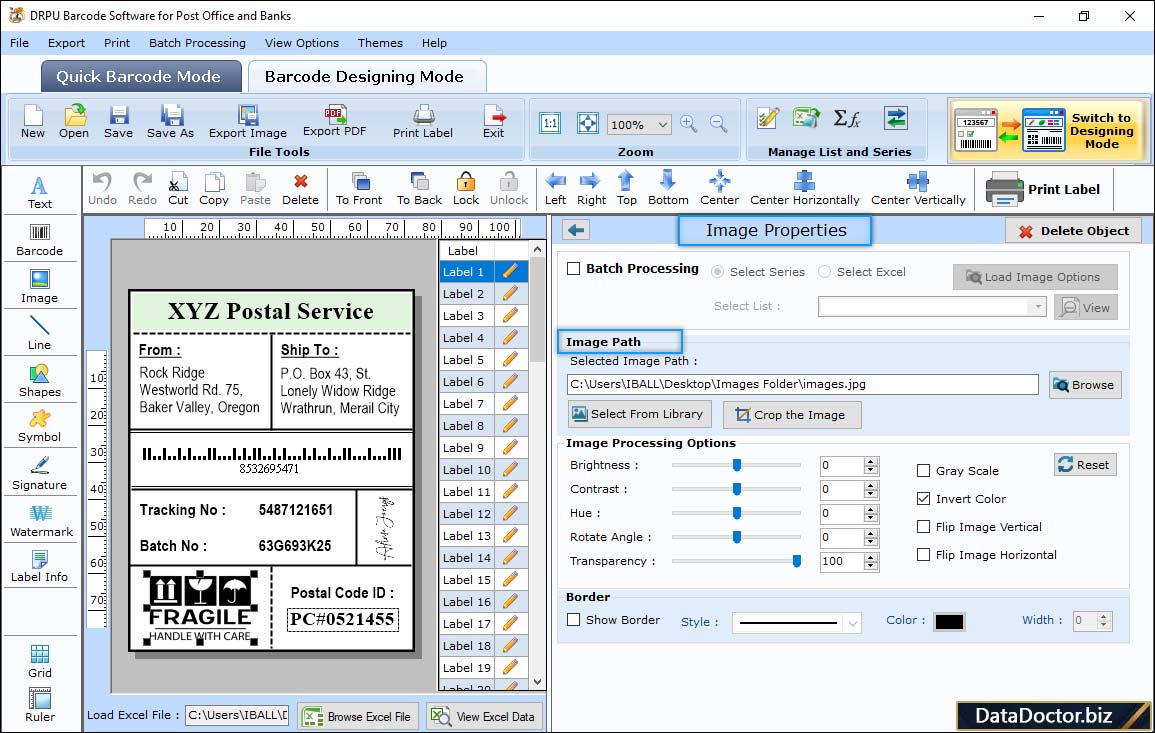Open the Symbol tool
This screenshot has height=733, width=1155.
[40, 426]
